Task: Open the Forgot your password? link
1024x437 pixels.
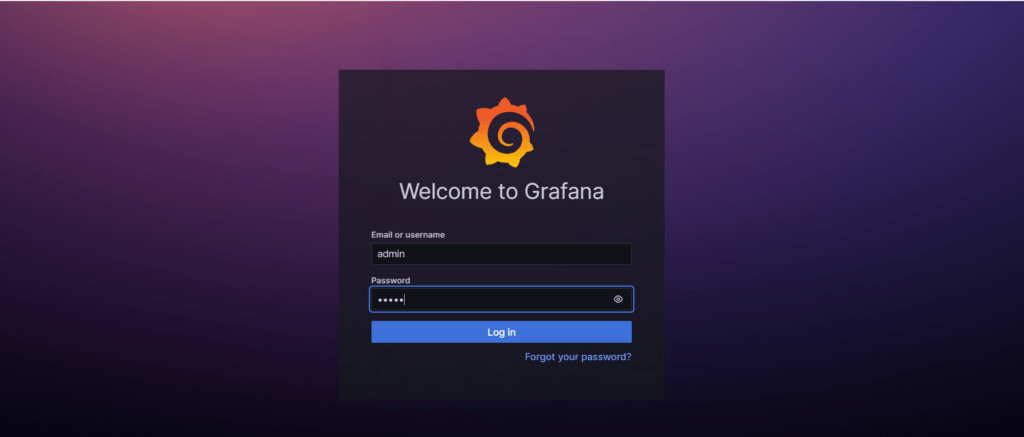Action: pos(578,357)
